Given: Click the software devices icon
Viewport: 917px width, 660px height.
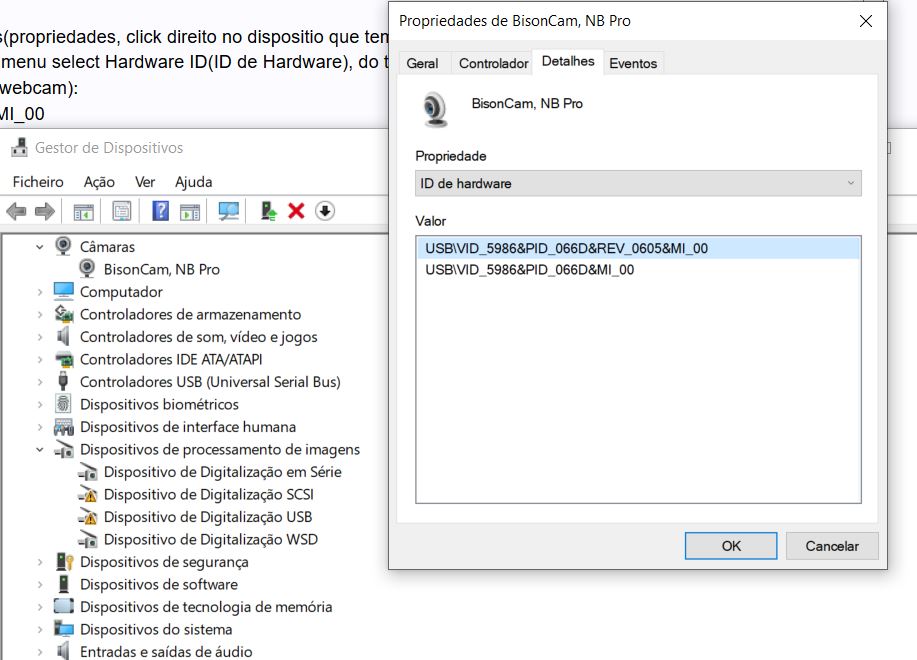Looking at the screenshot, I should point(63,584).
